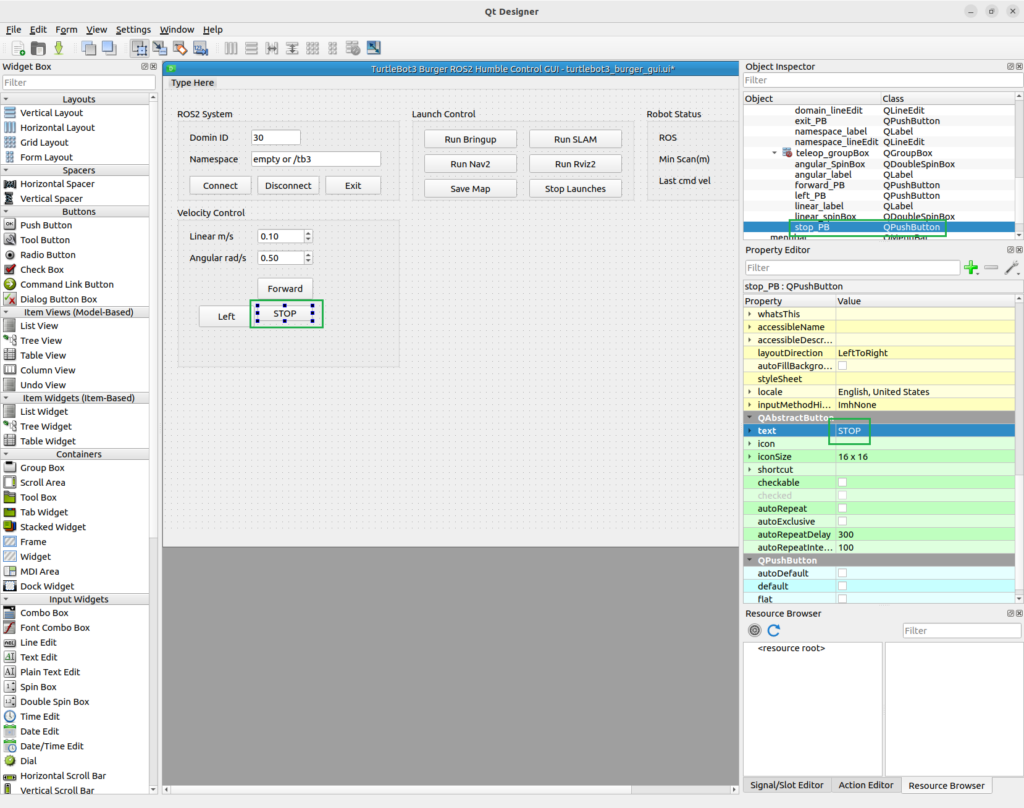Select the Run Bringup button on form
The image size is (1024, 808).
(470, 139)
